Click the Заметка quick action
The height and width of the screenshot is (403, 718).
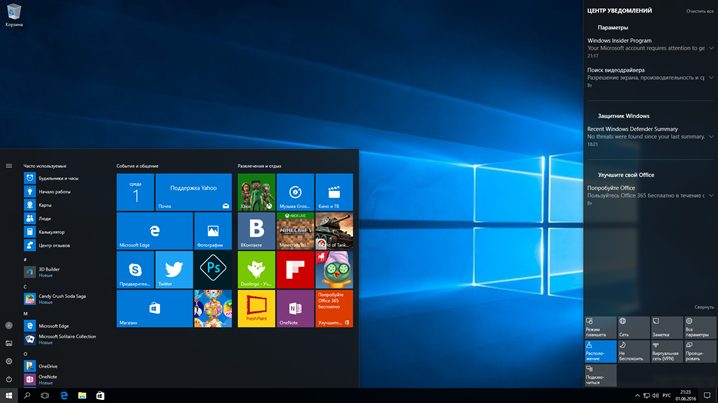(x=667, y=327)
